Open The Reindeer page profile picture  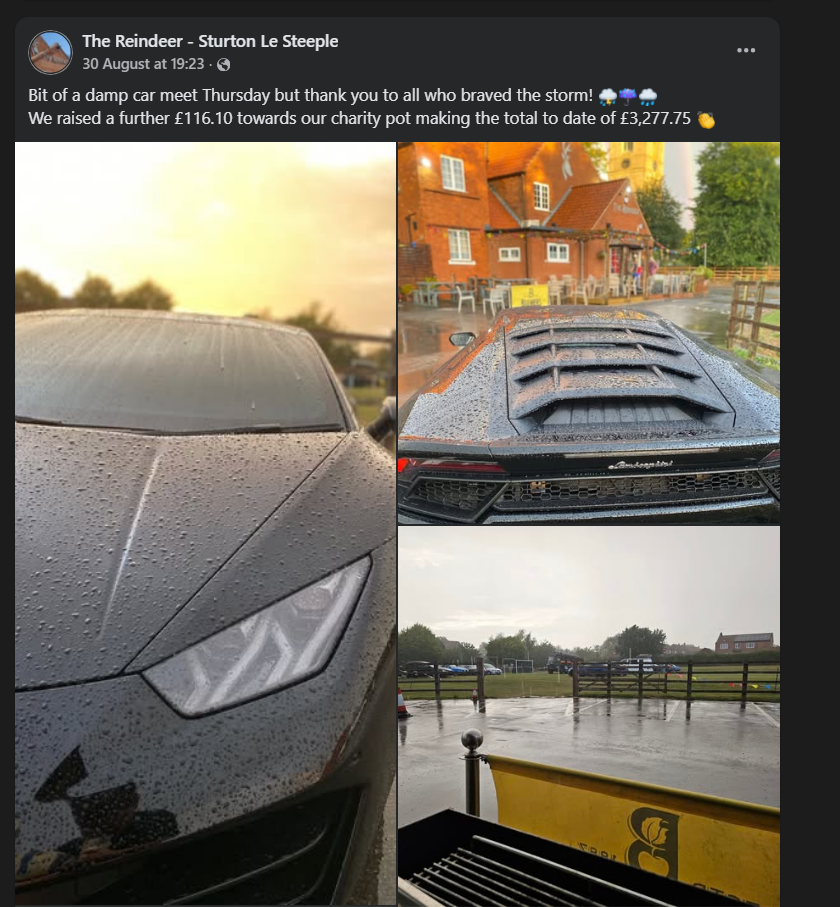pyautogui.click(x=50, y=52)
